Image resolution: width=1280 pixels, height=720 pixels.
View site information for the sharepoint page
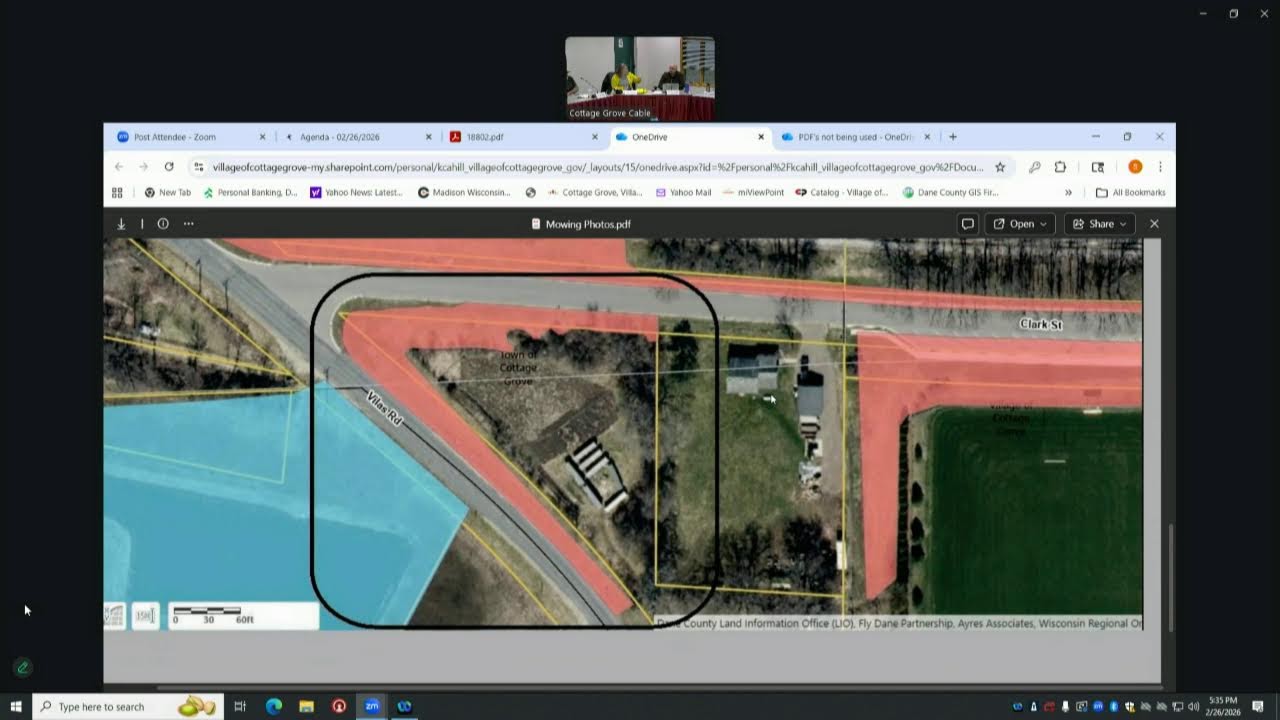click(x=199, y=167)
